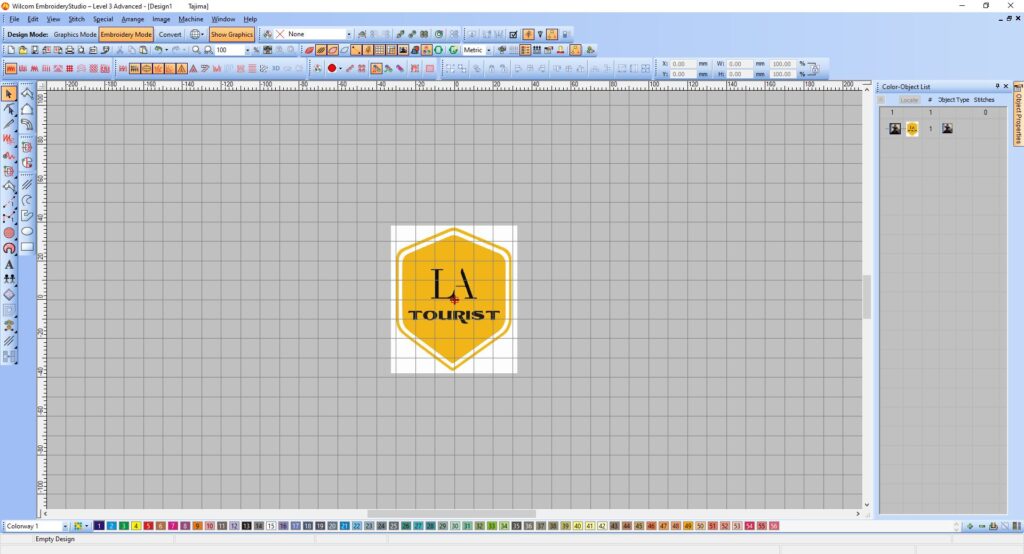
Task: Open the Colorway 1 dropdown
Action: [x=65, y=526]
